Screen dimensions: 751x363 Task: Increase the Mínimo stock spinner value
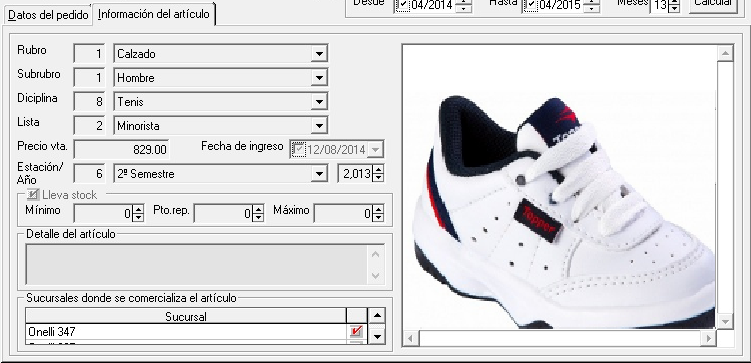(x=138, y=209)
